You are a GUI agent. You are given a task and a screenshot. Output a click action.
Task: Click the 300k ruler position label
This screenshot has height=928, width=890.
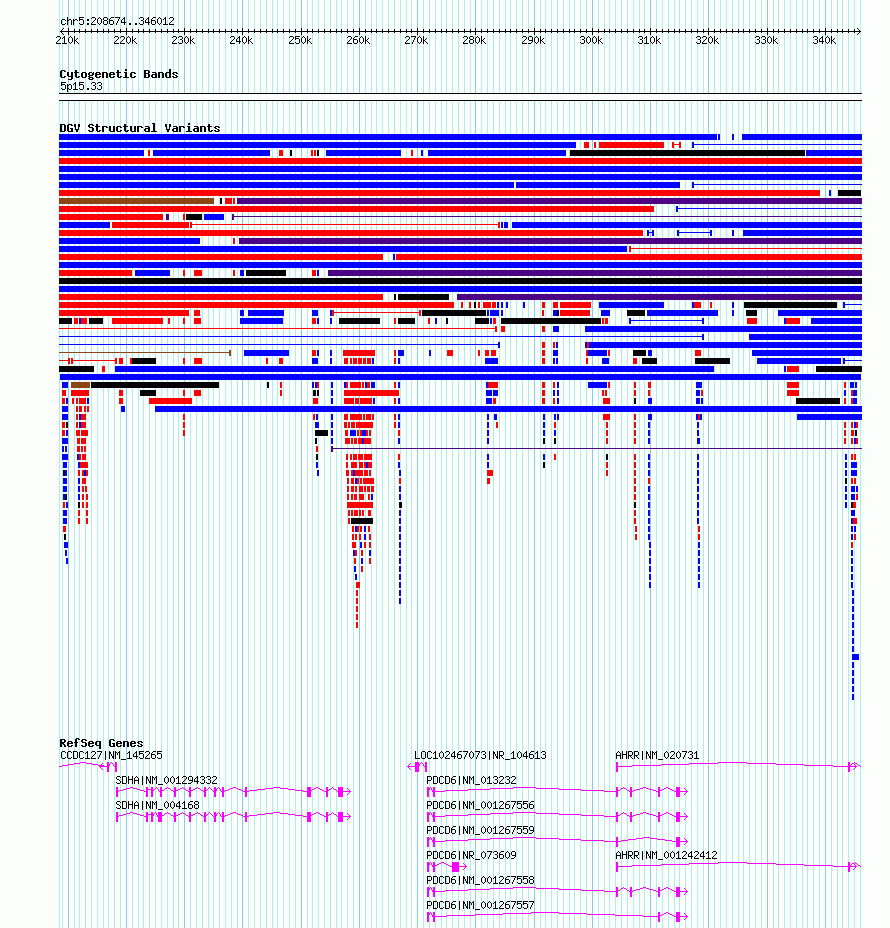(591, 40)
